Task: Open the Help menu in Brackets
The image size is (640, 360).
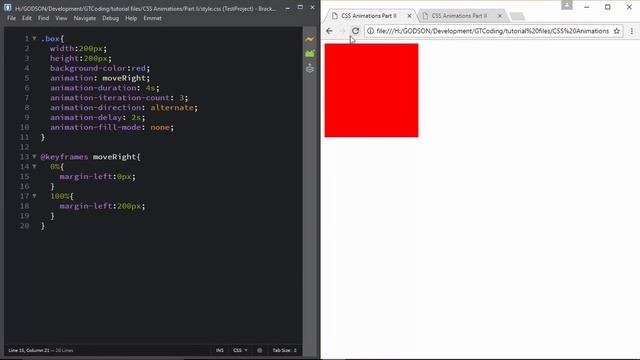Action: 131,18
